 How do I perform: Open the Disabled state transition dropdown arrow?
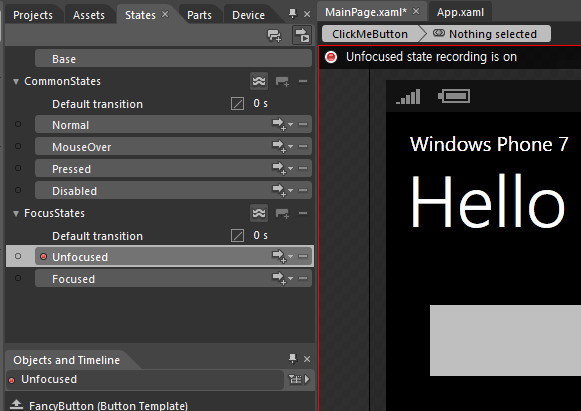(290, 190)
